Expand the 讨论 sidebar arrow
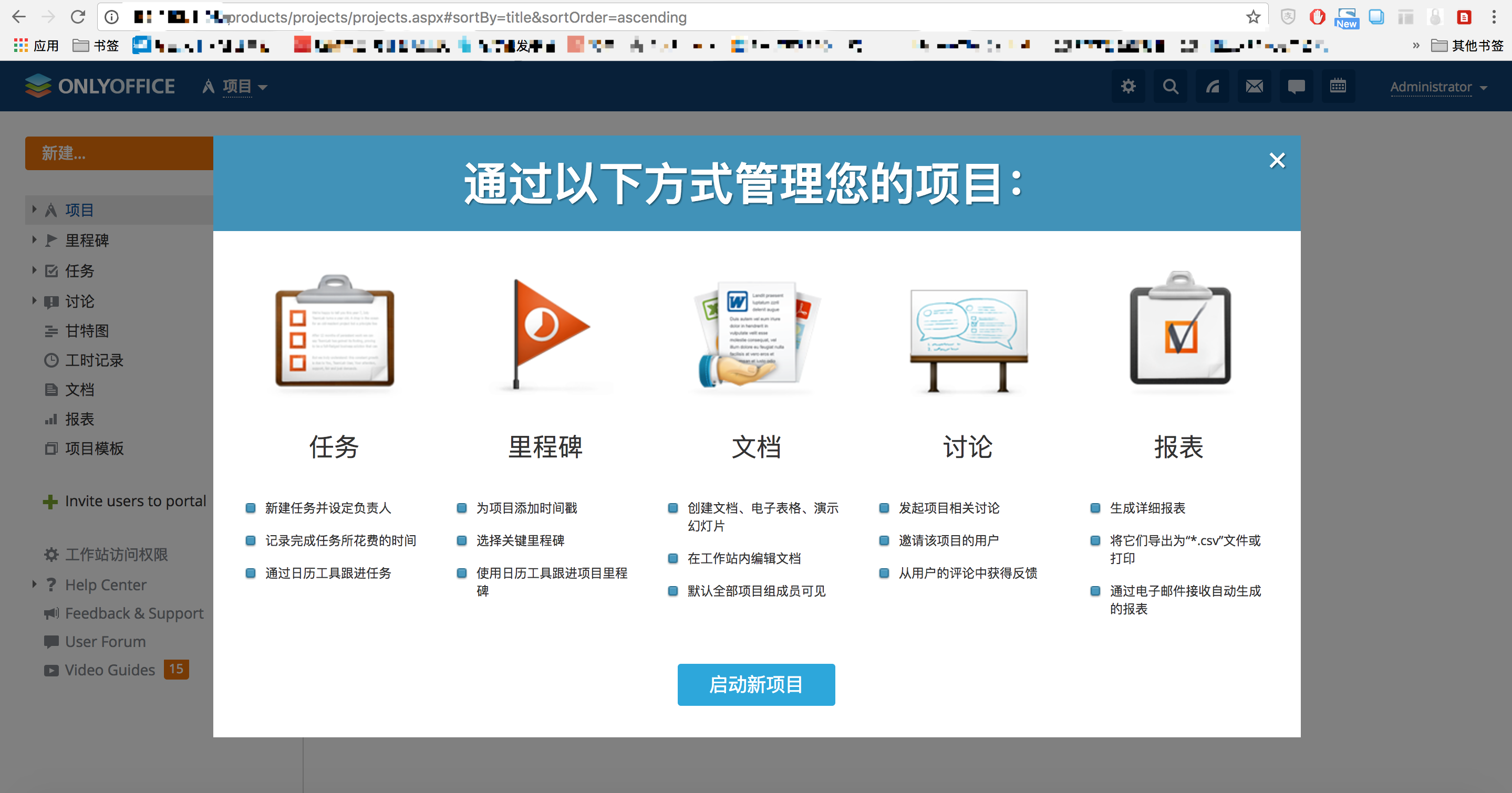 click(34, 301)
